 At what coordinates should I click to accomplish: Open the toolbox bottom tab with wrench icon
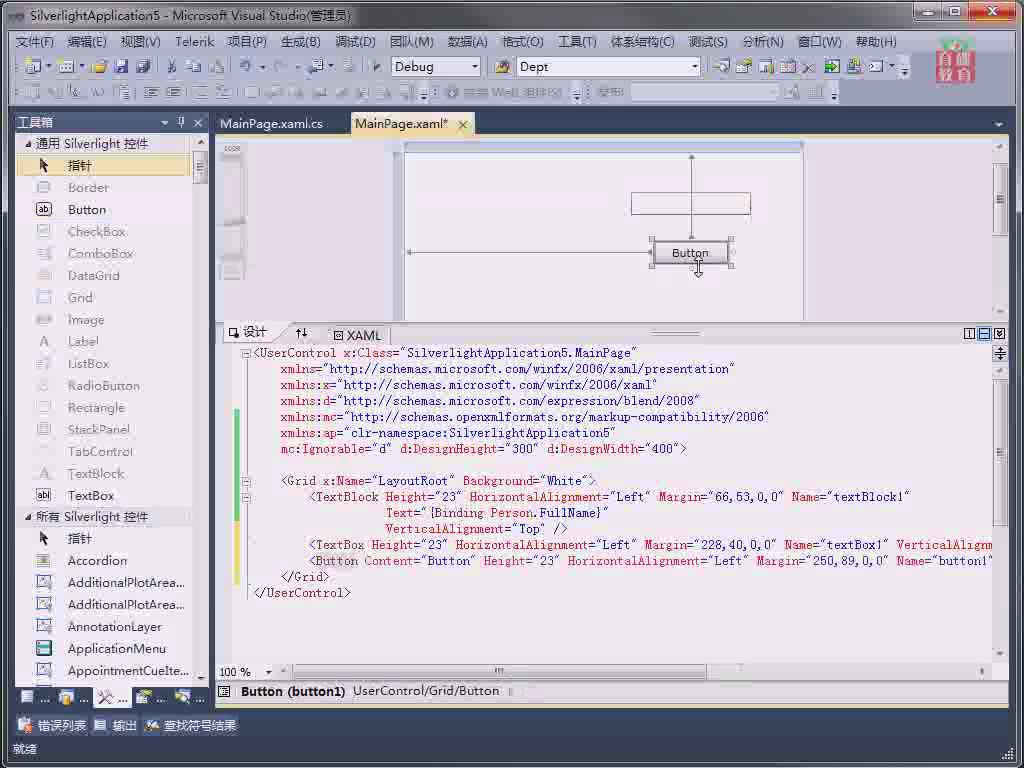click(110, 697)
